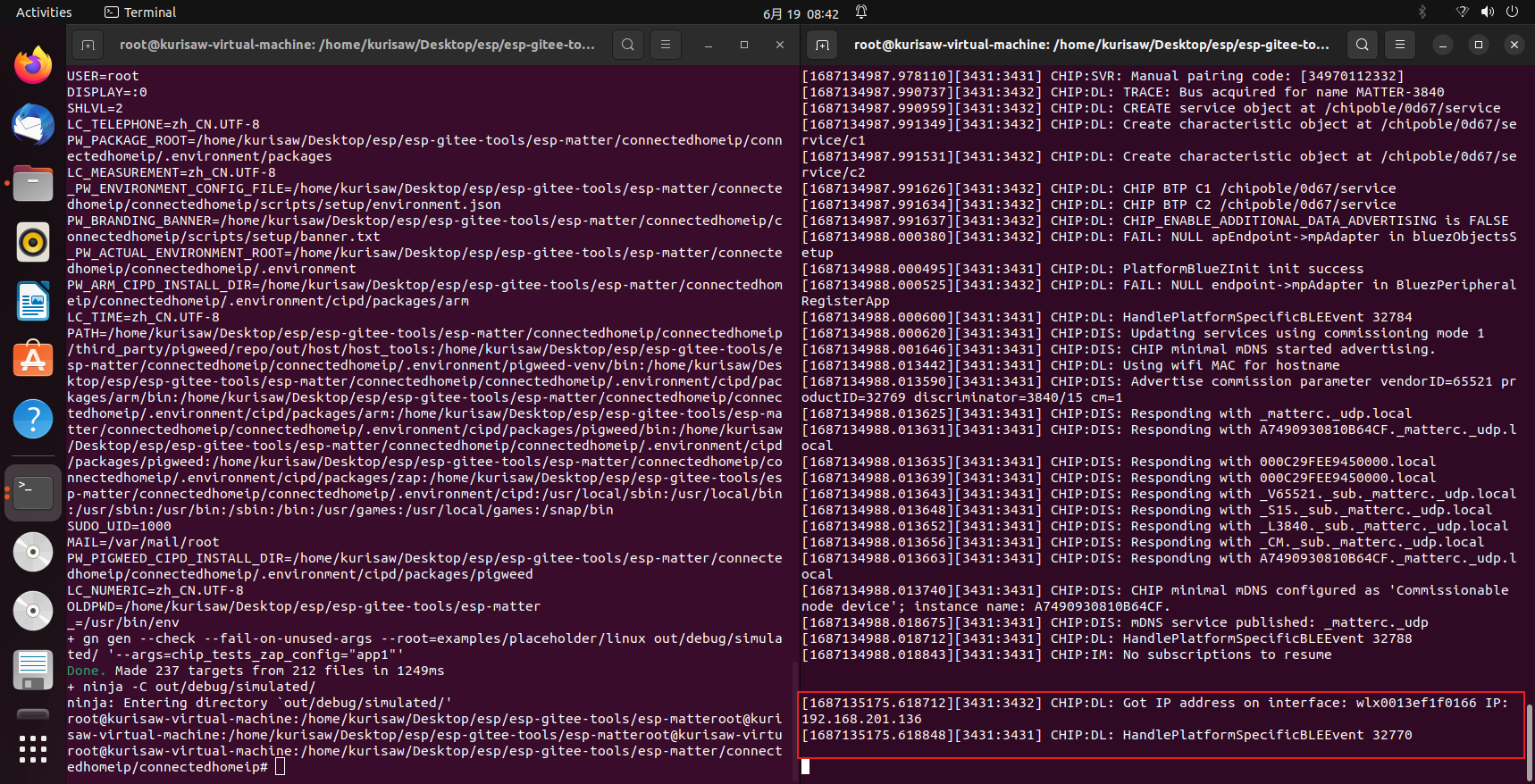Click 'LC_TELEPHONE=zh_CN.UTF-8' line
Image resolution: width=1535 pixels, height=784 pixels.
tap(164, 124)
